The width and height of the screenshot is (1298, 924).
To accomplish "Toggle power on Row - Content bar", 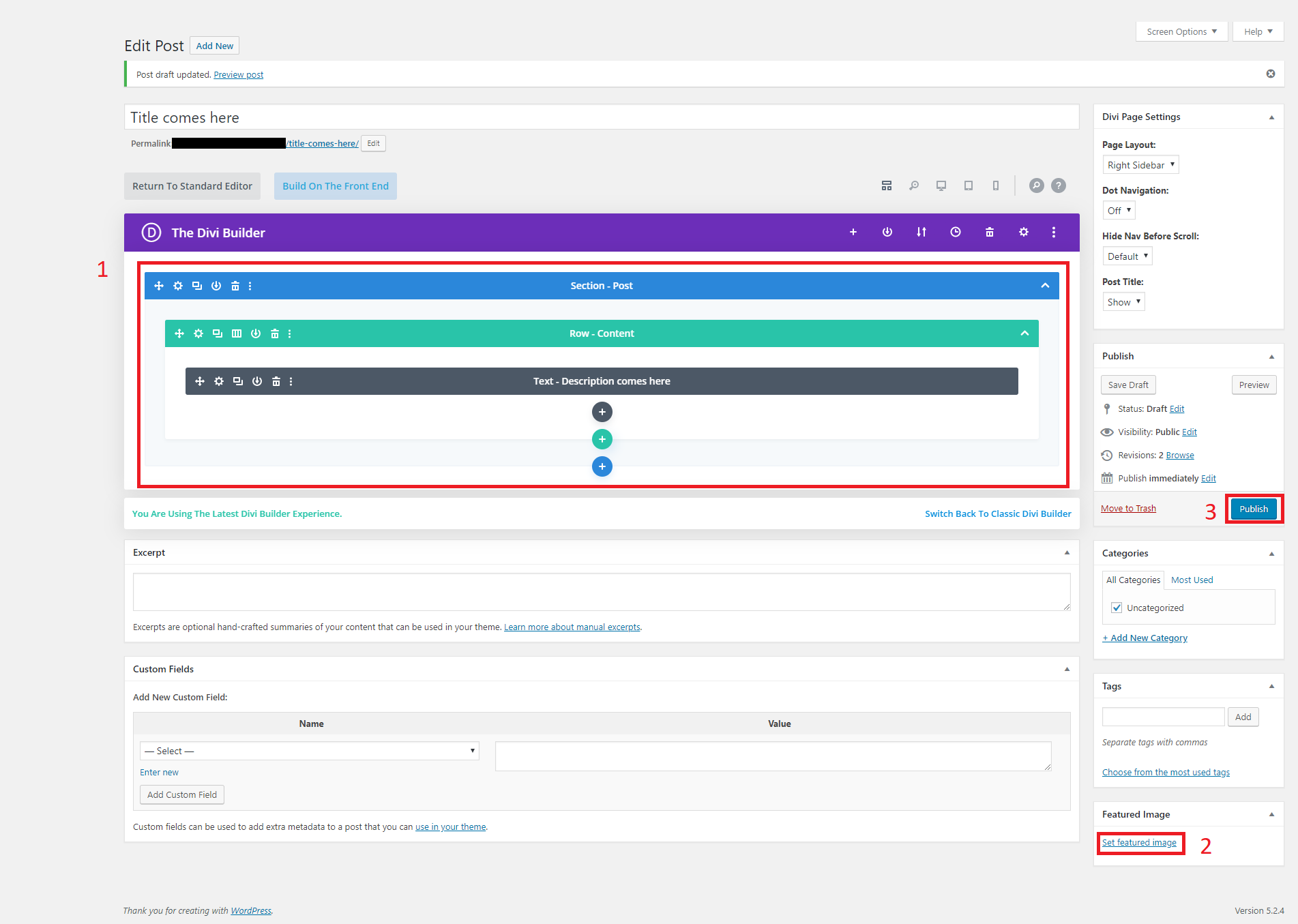I will [x=256, y=333].
